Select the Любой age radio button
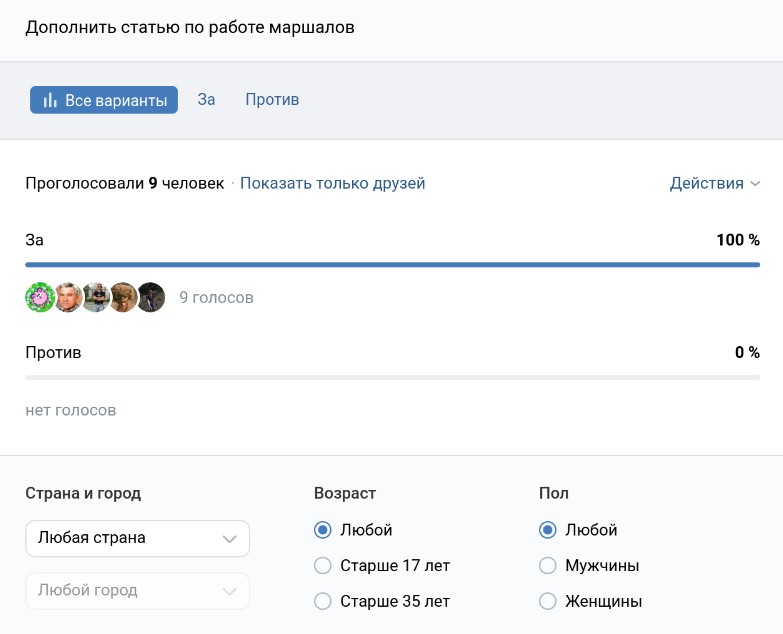 (x=323, y=530)
